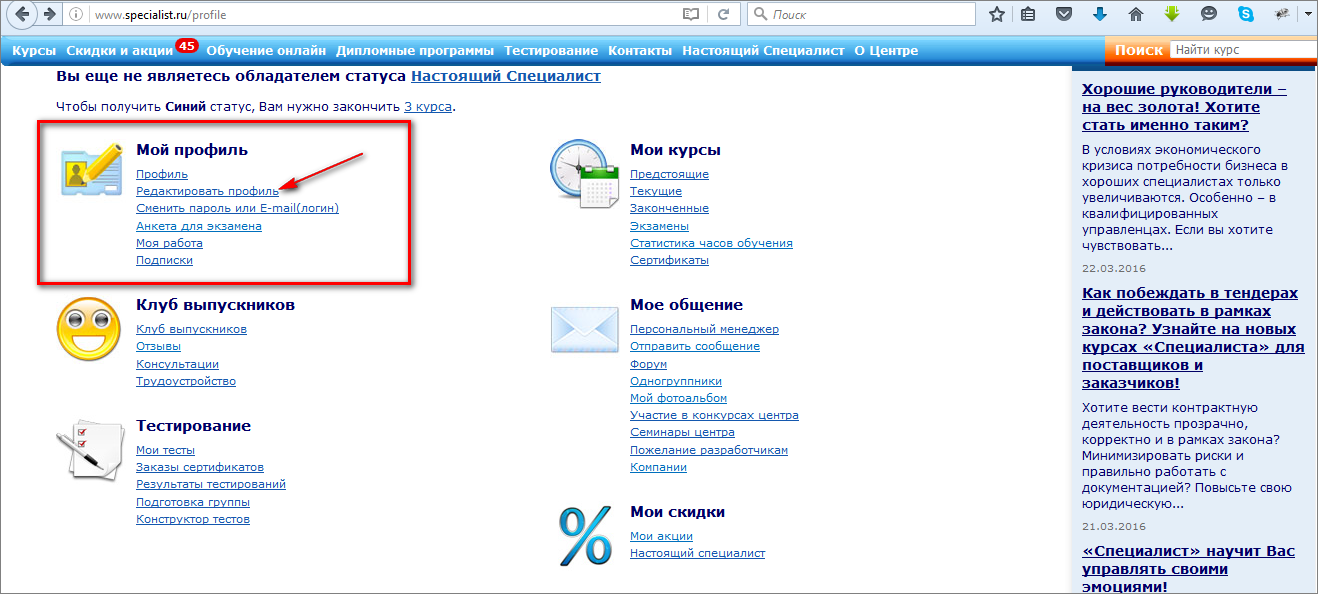Visit the Форум link
The image size is (1318, 594).
[x=648, y=364]
